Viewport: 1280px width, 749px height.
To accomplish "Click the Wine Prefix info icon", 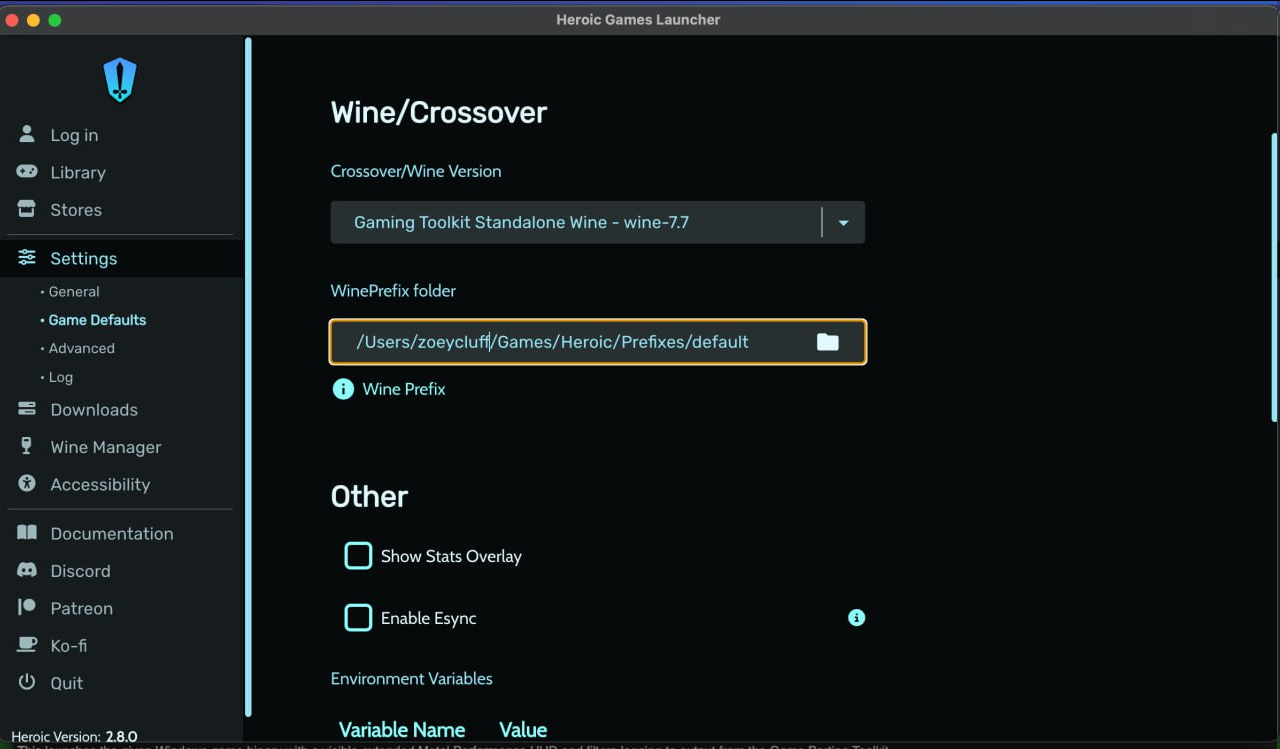I will tap(343, 389).
